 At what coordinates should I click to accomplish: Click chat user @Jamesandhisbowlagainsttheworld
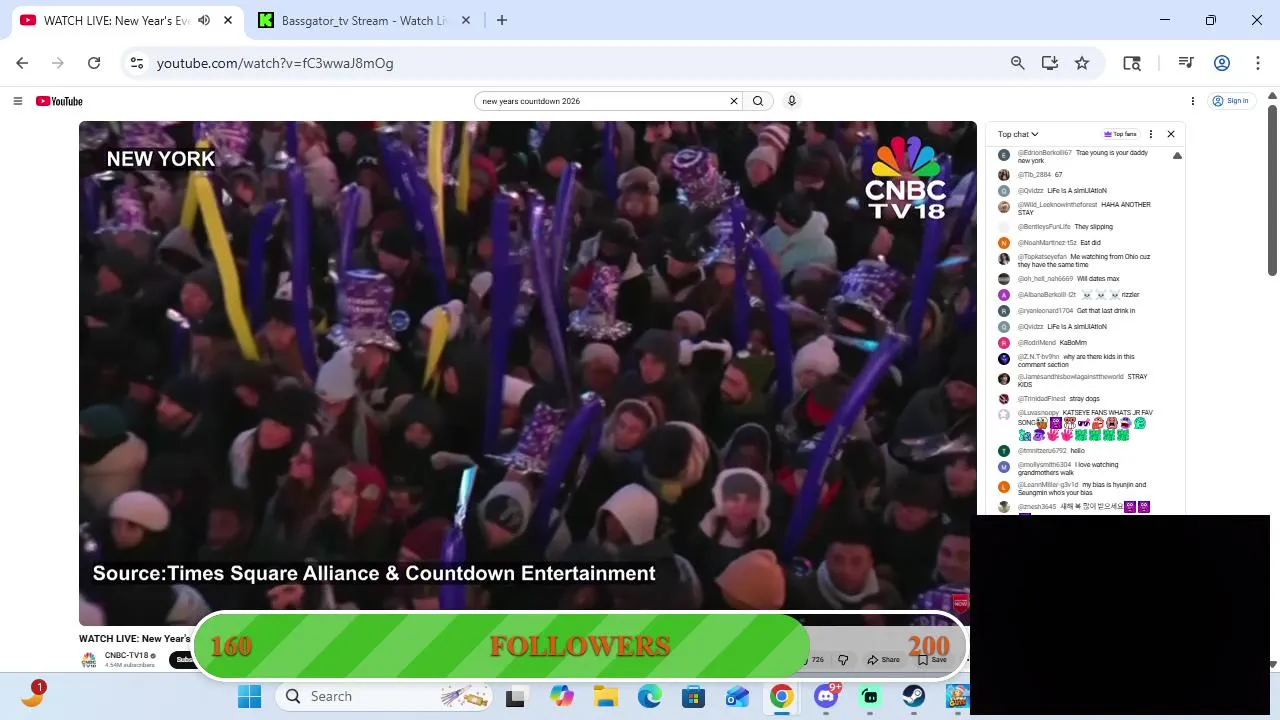point(1071,377)
